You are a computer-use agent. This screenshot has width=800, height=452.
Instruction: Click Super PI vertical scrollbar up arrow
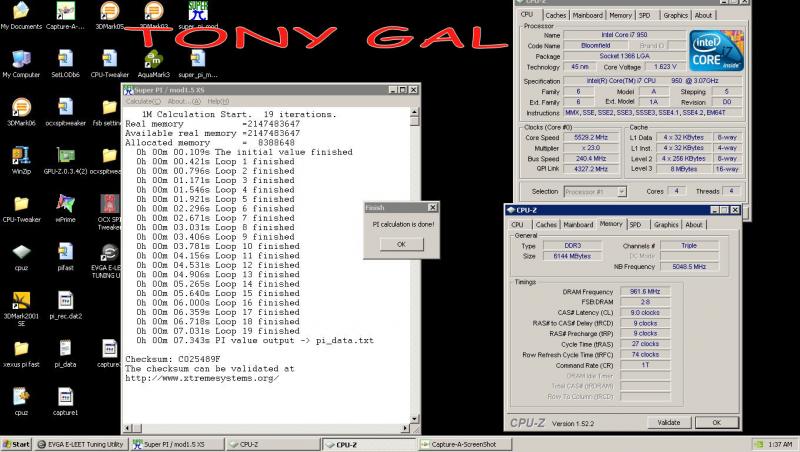pyautogui.click(x=414, y=112)
